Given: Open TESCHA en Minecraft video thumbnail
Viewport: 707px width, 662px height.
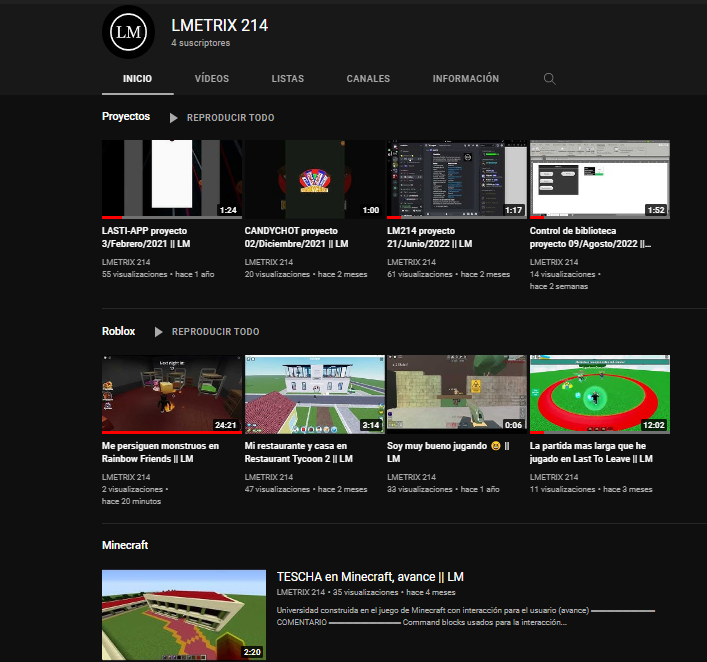Looking at the screenshot, I should coord(184,615).
